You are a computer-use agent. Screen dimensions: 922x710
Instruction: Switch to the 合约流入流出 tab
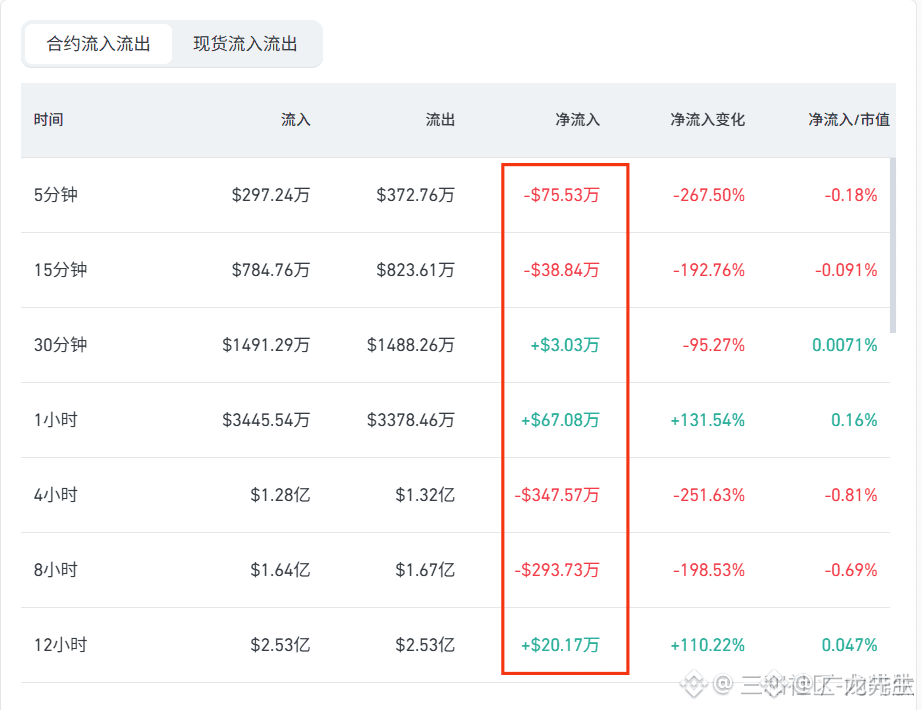coord(98,44)
